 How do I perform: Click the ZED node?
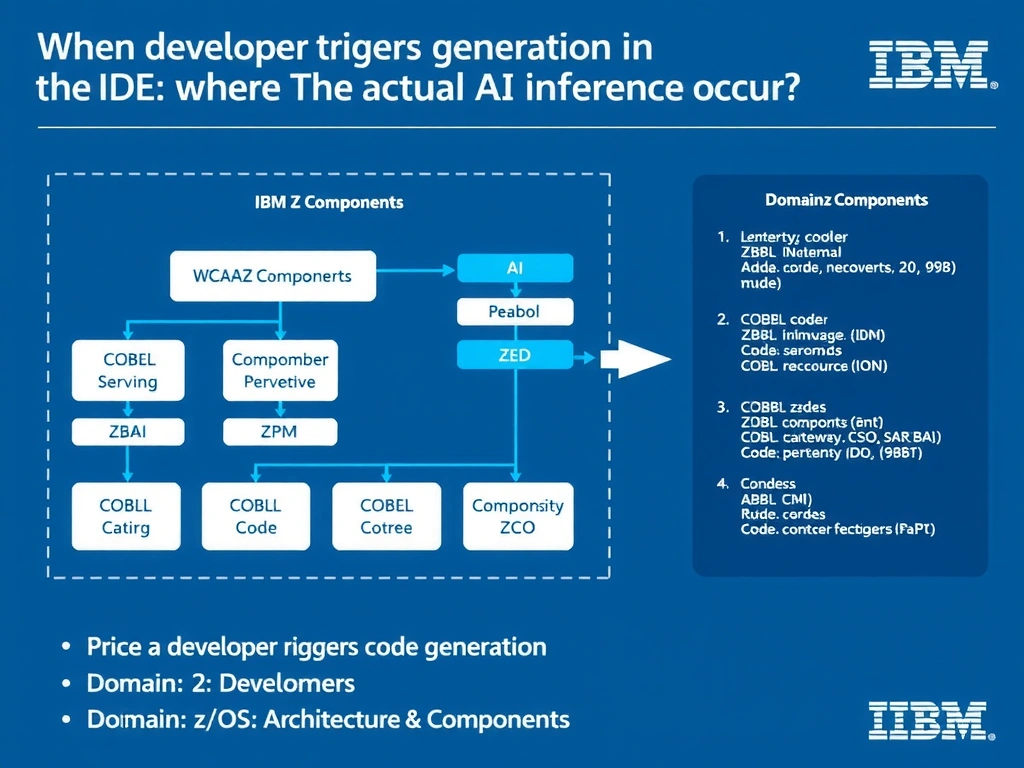click(x=515, y=355)
